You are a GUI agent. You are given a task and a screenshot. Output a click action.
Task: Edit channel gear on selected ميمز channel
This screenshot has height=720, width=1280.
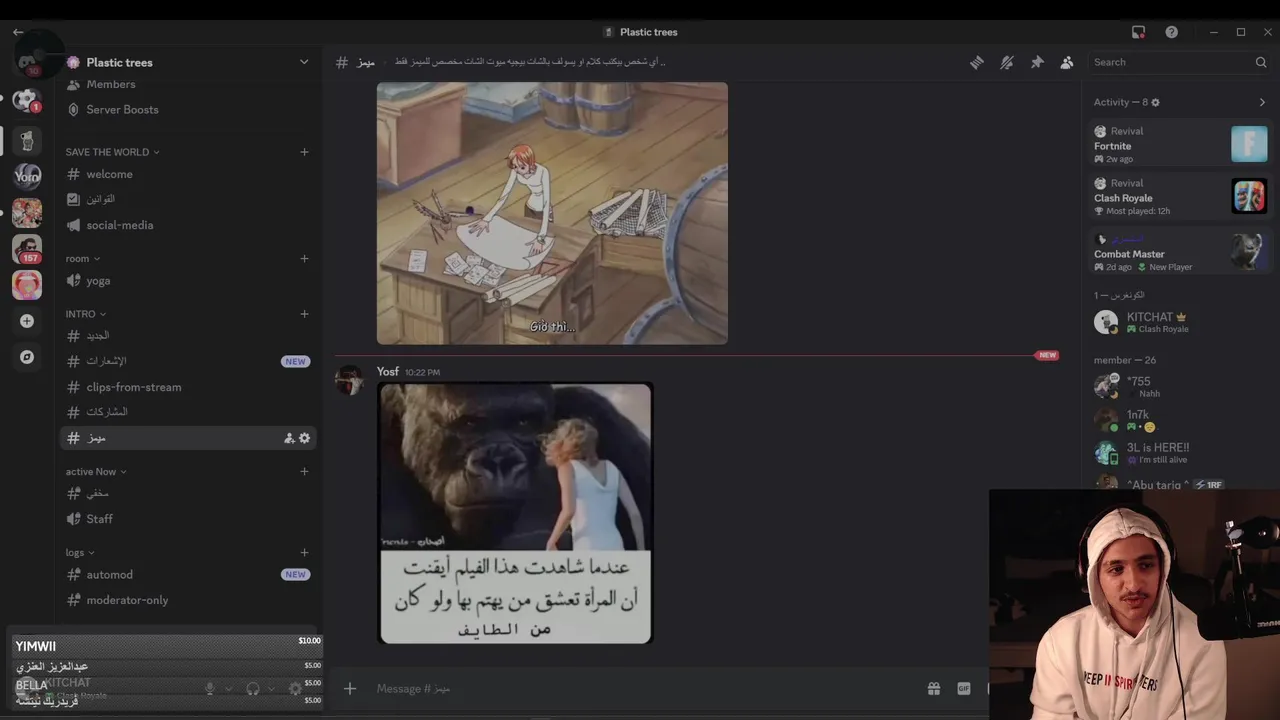(x=305, y=438)
